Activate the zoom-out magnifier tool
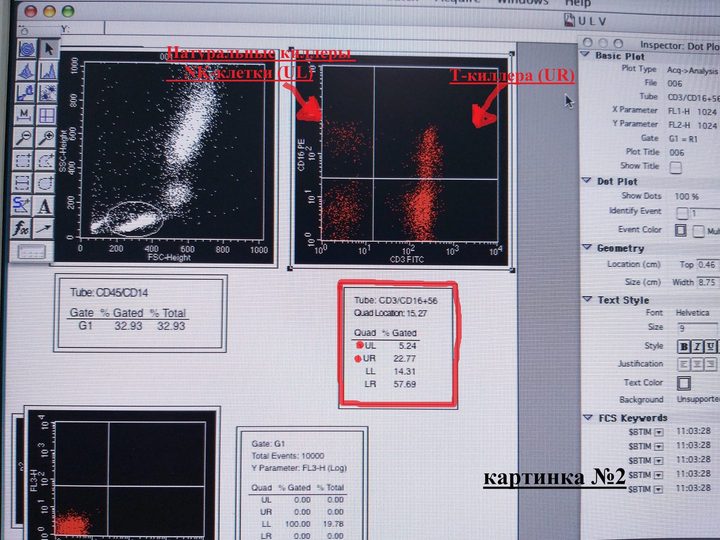Viewport: 720px width, 540px height. click(24, 137)
